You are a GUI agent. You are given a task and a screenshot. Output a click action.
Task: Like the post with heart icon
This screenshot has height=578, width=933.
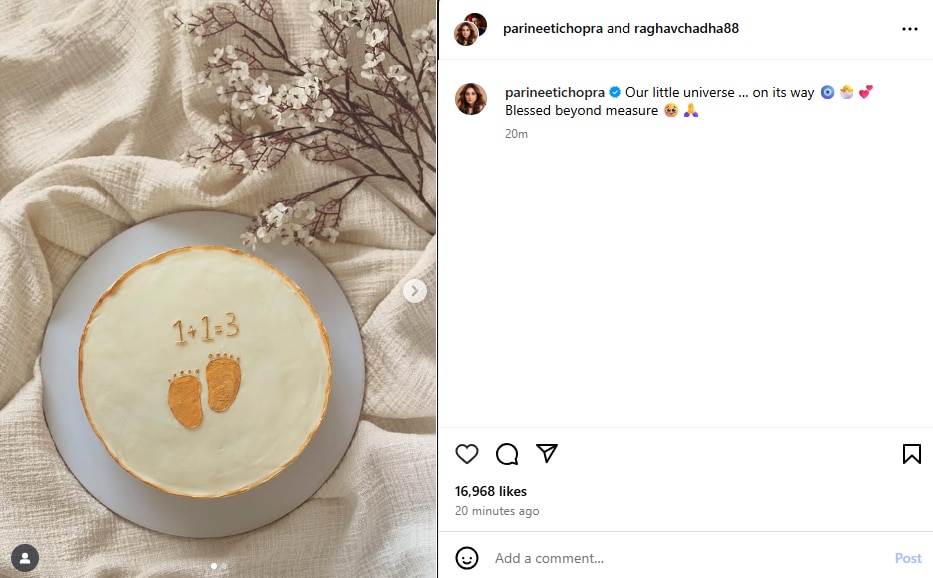click(466, 454)
